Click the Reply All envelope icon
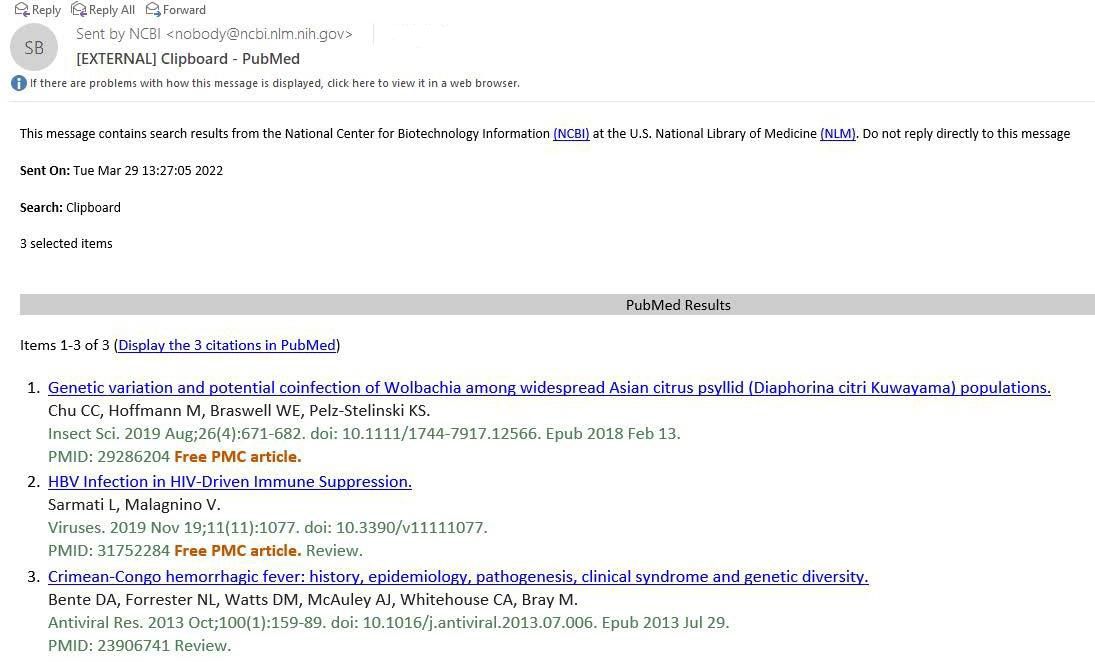The image size is (1095, 662). pos(78,9)
